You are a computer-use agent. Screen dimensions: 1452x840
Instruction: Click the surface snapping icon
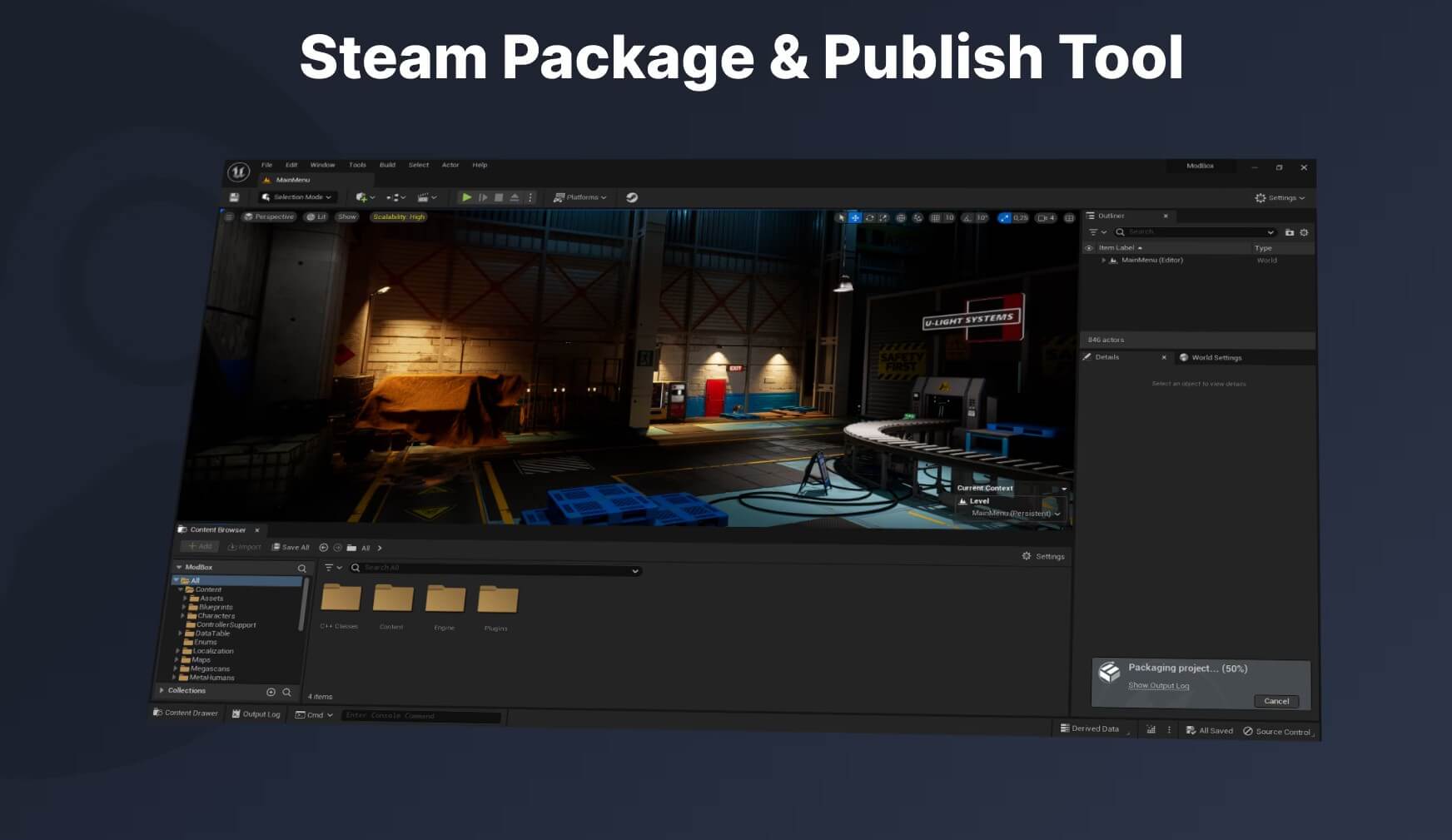917,218
